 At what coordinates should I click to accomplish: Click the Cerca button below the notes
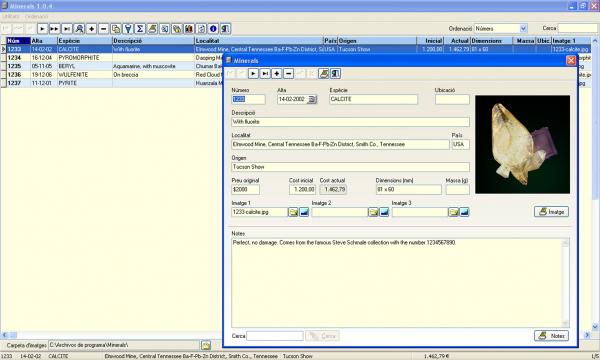[323, 336]
